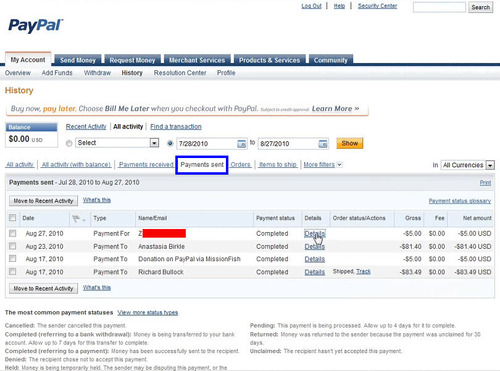The height and width of the screenshot is (371, 500).
Task: Choose the Select dropdown radio button
Action: 69,143
